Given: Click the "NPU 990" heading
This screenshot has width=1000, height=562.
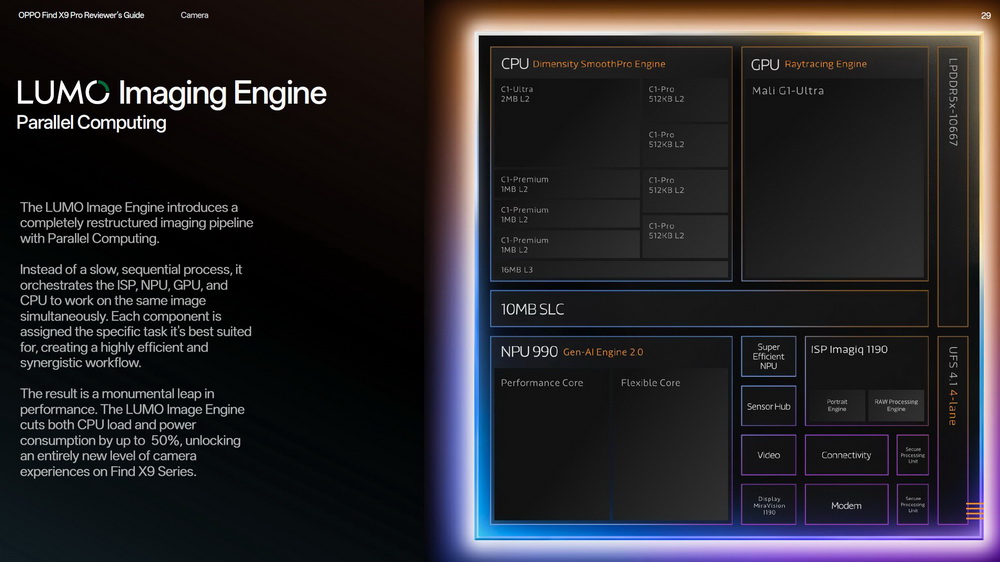Looking at the screenshot, I should coord(529,351).
